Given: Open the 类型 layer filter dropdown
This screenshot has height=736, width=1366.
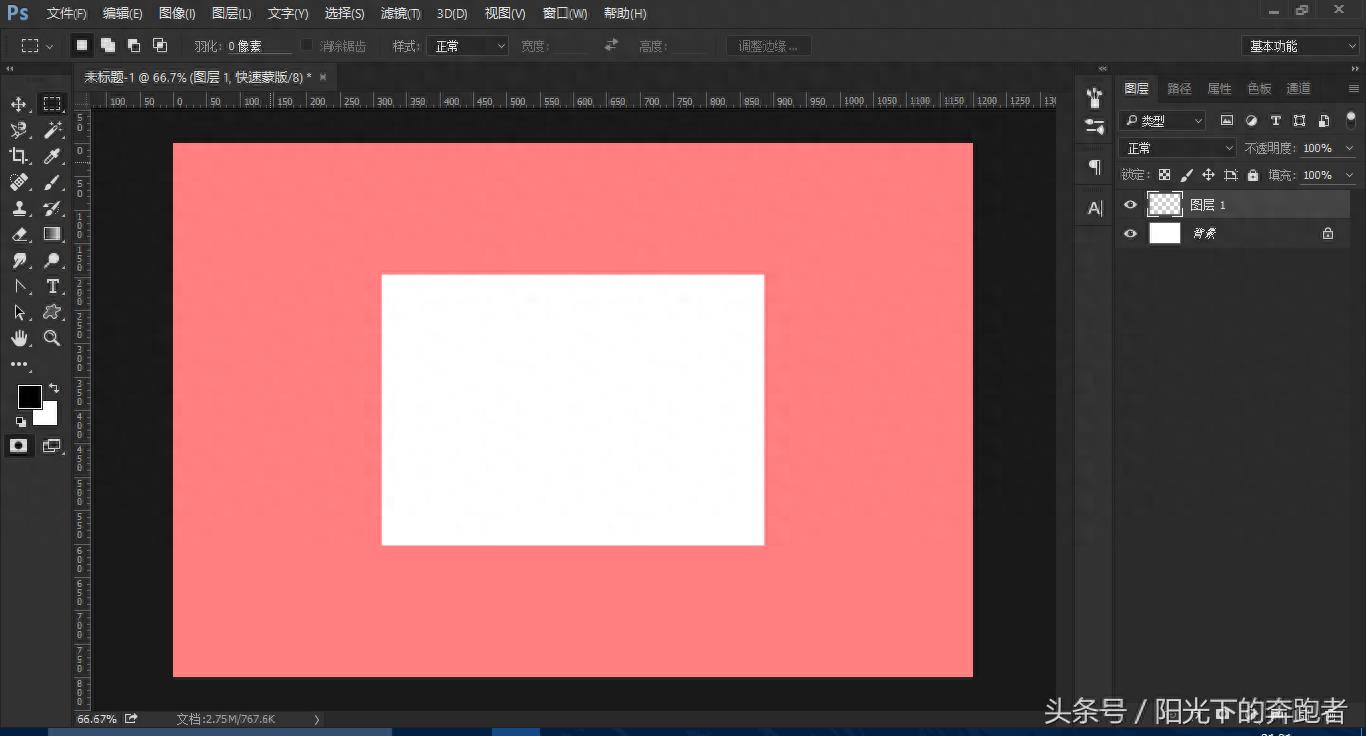Looking at the screenshot, I should pyautogui.click(x=1162, y=120).
